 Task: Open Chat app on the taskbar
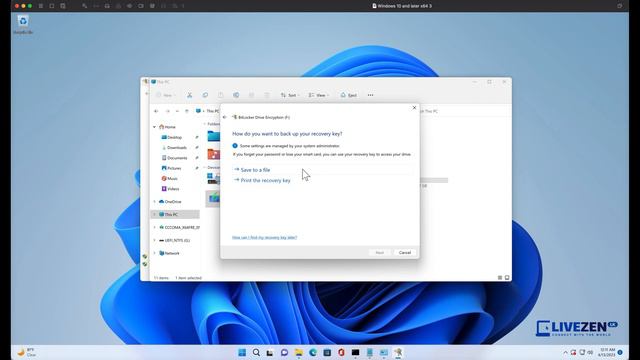(284, 352)
